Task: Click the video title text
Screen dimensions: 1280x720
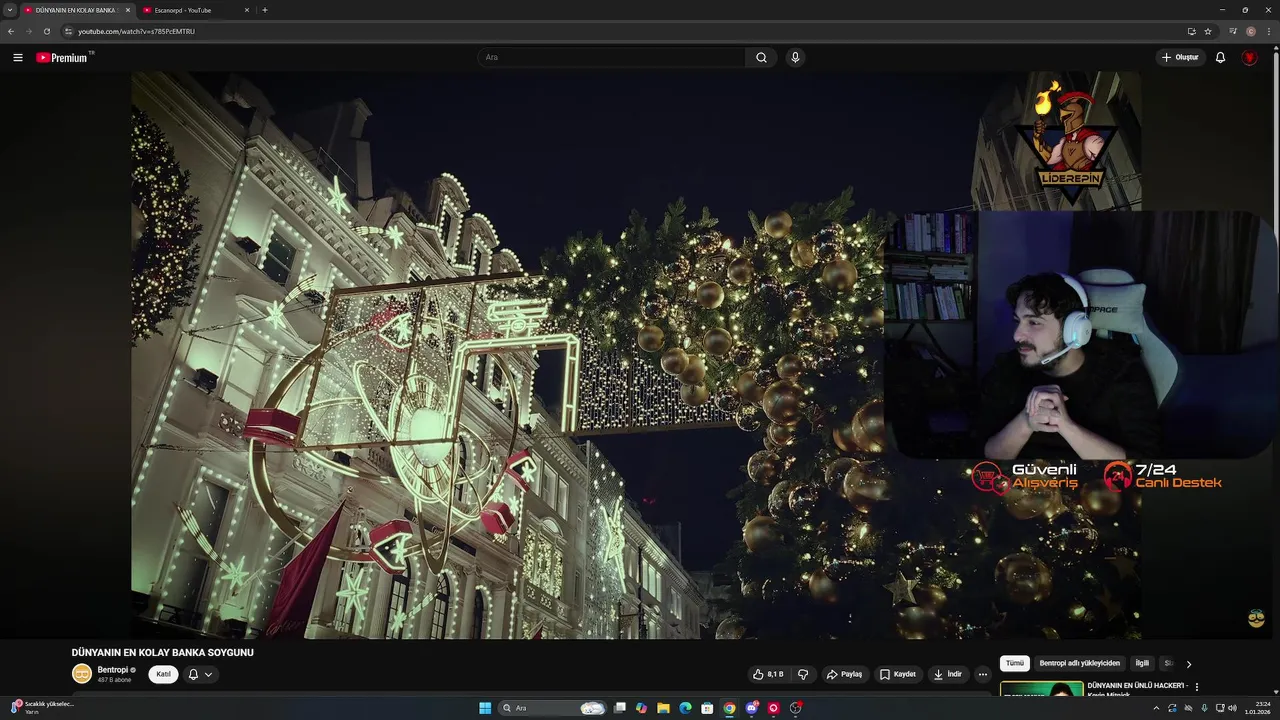Action: point(162,652)
